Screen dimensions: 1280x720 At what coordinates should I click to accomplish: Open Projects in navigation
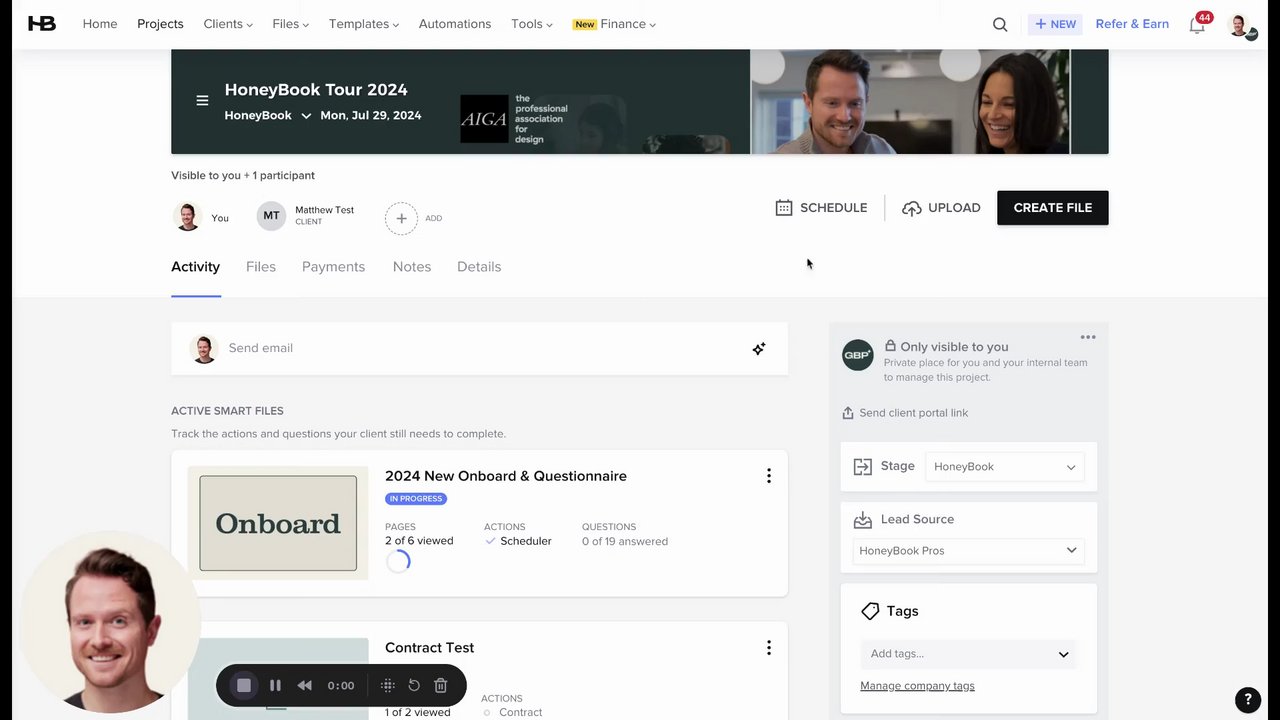[160, 24]
